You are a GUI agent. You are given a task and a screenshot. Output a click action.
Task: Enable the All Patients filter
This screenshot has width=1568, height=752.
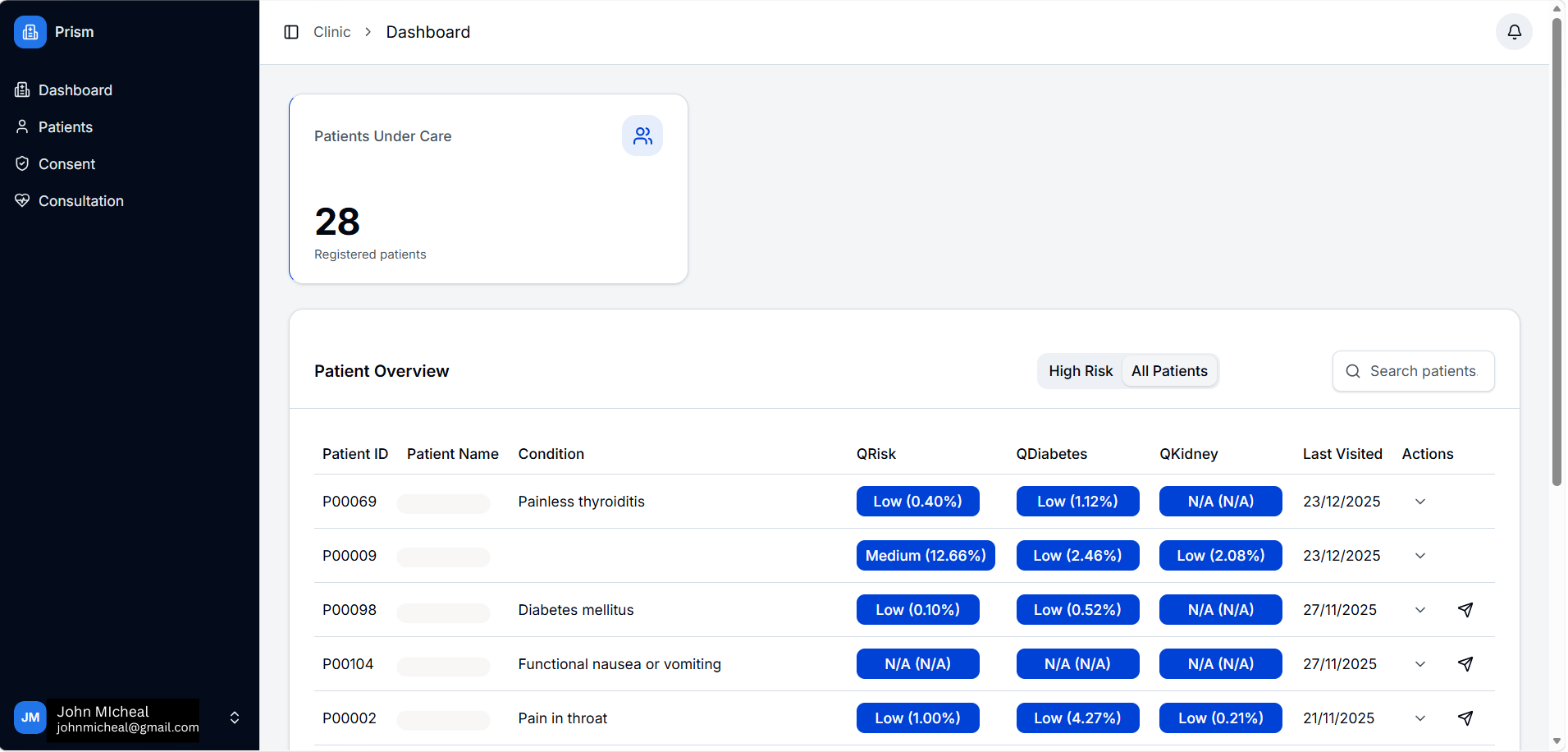point(1168,371)
